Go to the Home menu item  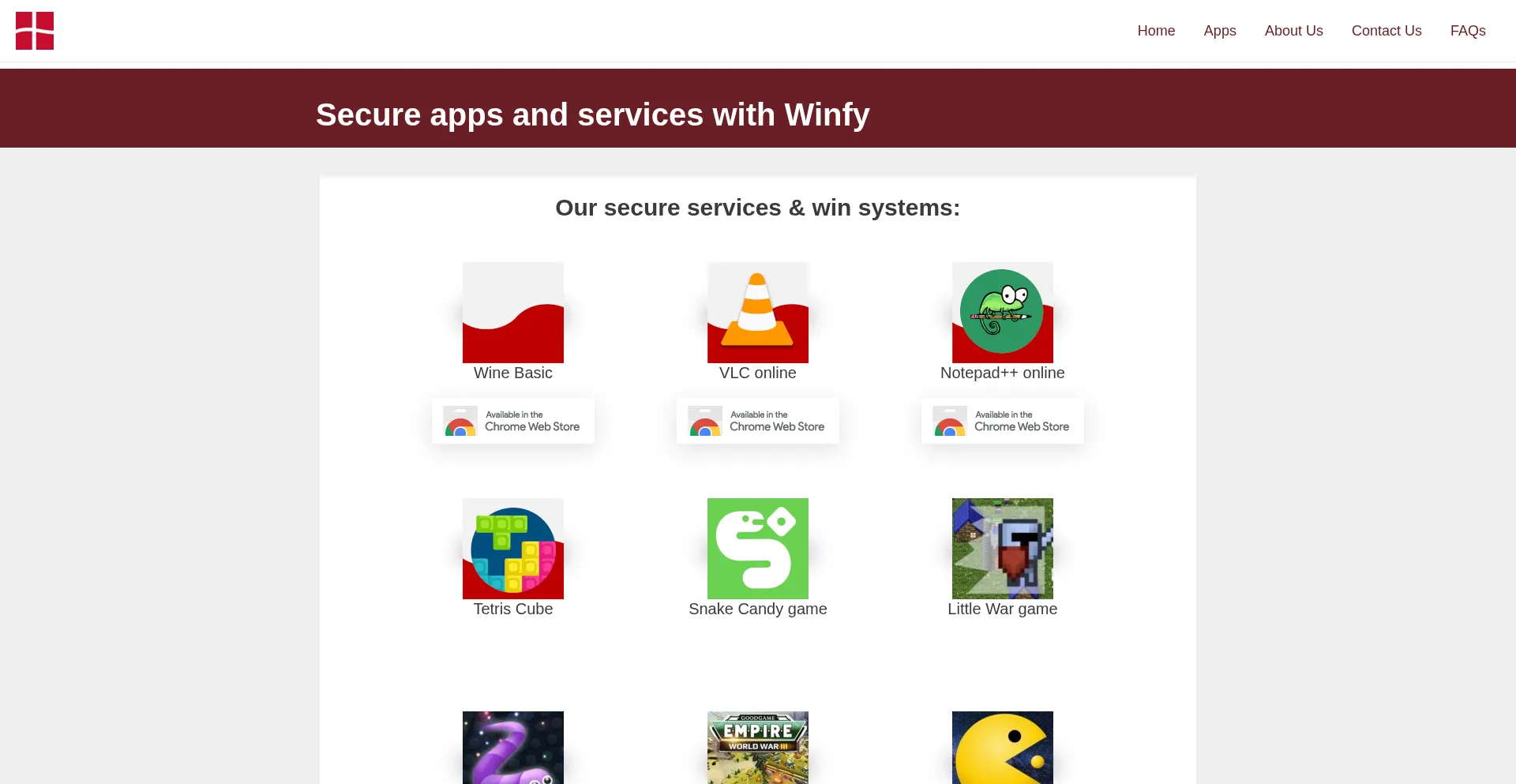click(x=1156, y=31)
